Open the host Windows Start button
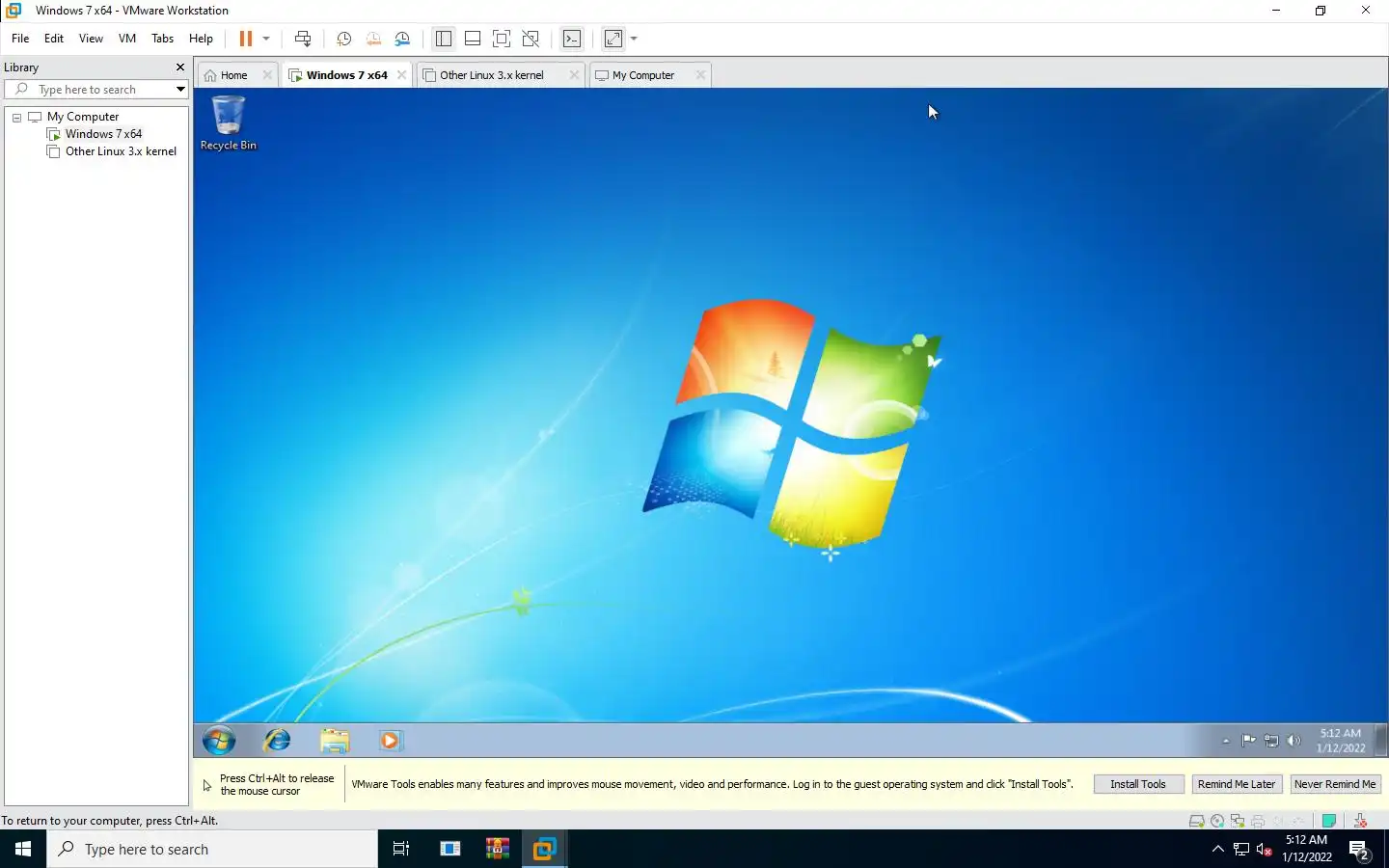The height and width of the screenshot is (868, 1389). coord(23,849)
